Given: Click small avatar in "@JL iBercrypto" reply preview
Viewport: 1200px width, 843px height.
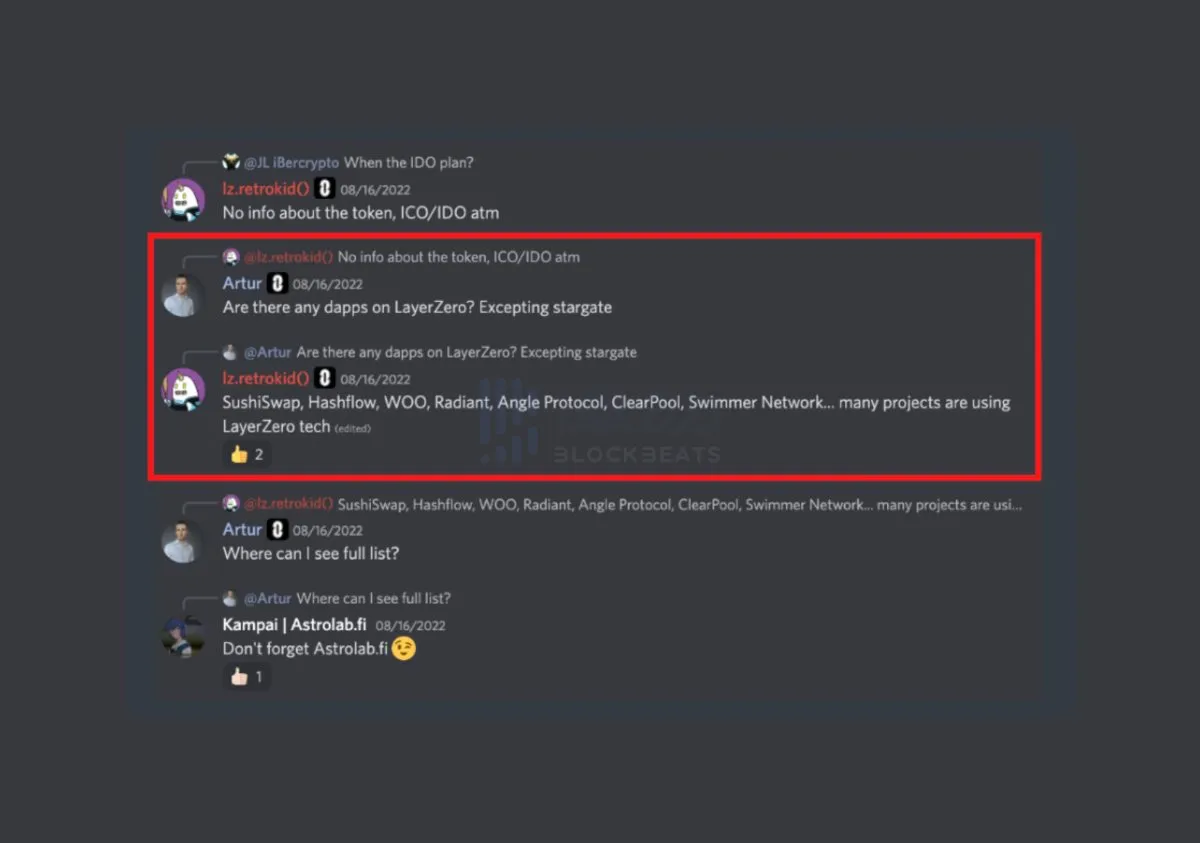Looking at the screenshot, I should [231, 162].
